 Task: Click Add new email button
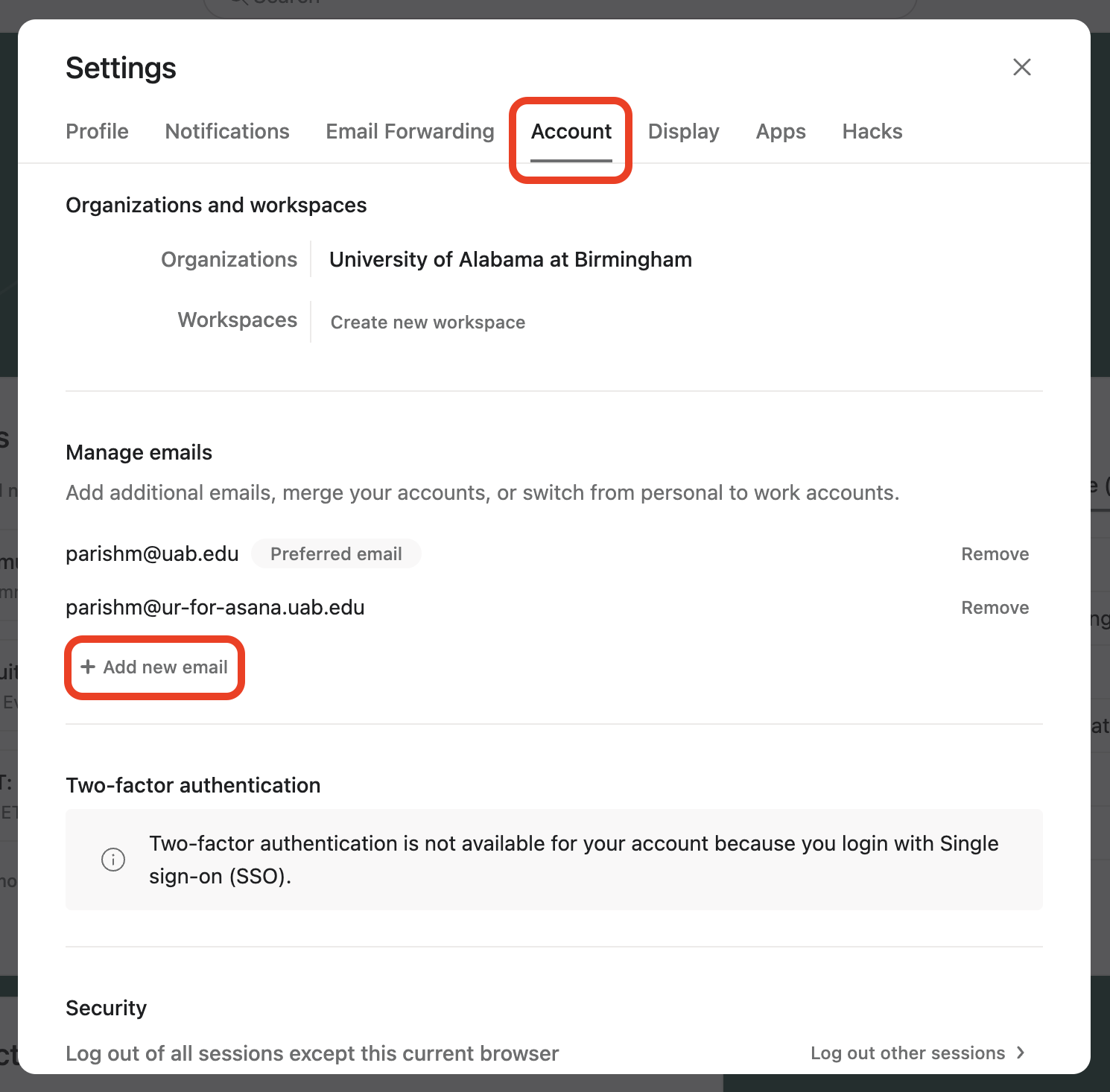[165, 667]
